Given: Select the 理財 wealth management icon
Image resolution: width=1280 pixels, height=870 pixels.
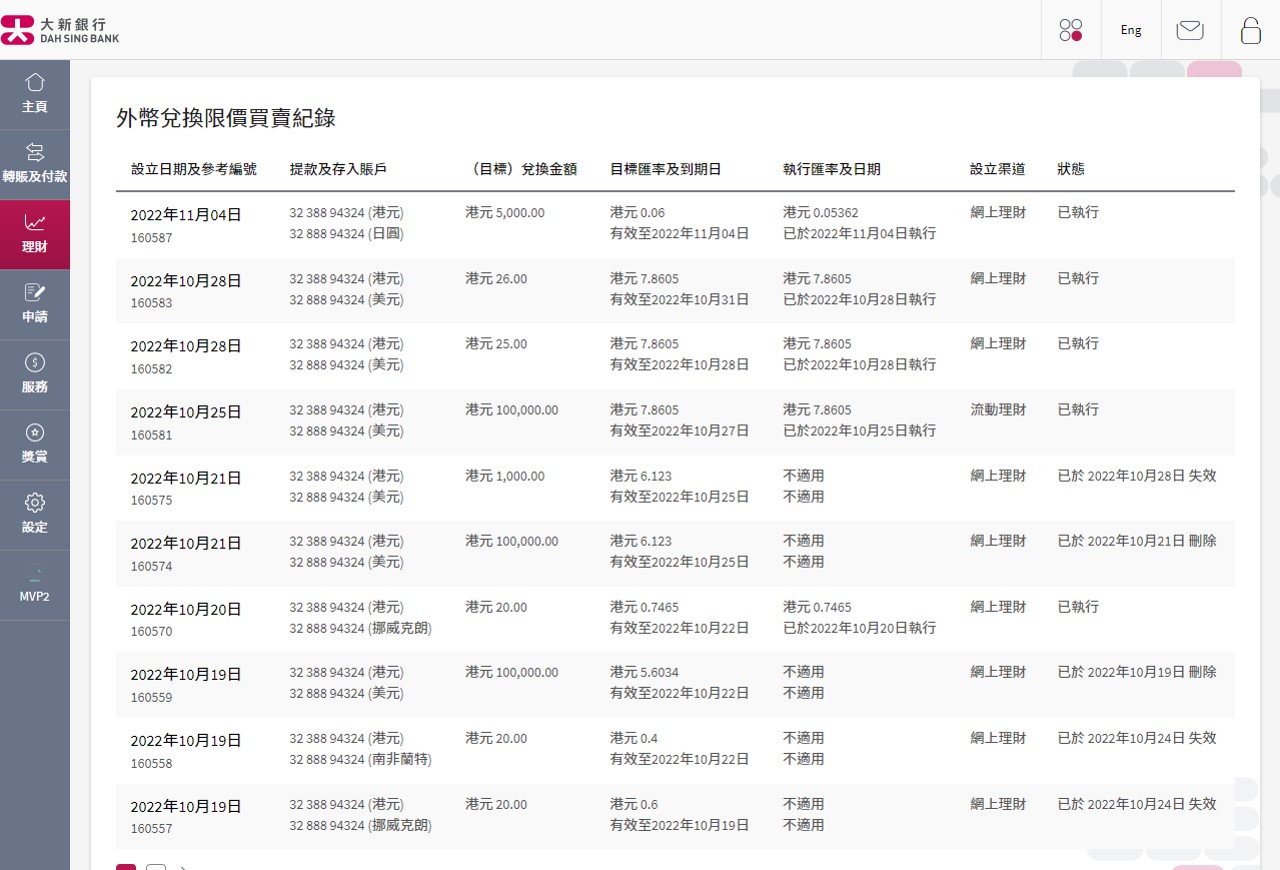Looking at the screenshot, I should 35,233.
